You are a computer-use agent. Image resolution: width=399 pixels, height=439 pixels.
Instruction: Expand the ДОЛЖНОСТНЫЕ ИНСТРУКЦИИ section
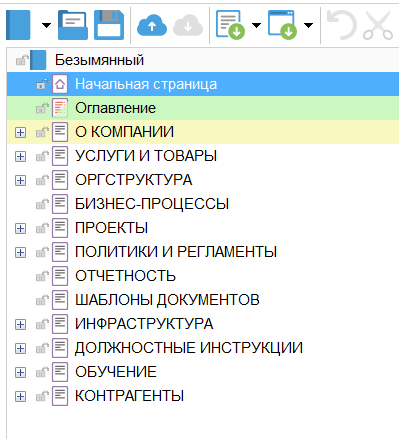coord(20,348)
